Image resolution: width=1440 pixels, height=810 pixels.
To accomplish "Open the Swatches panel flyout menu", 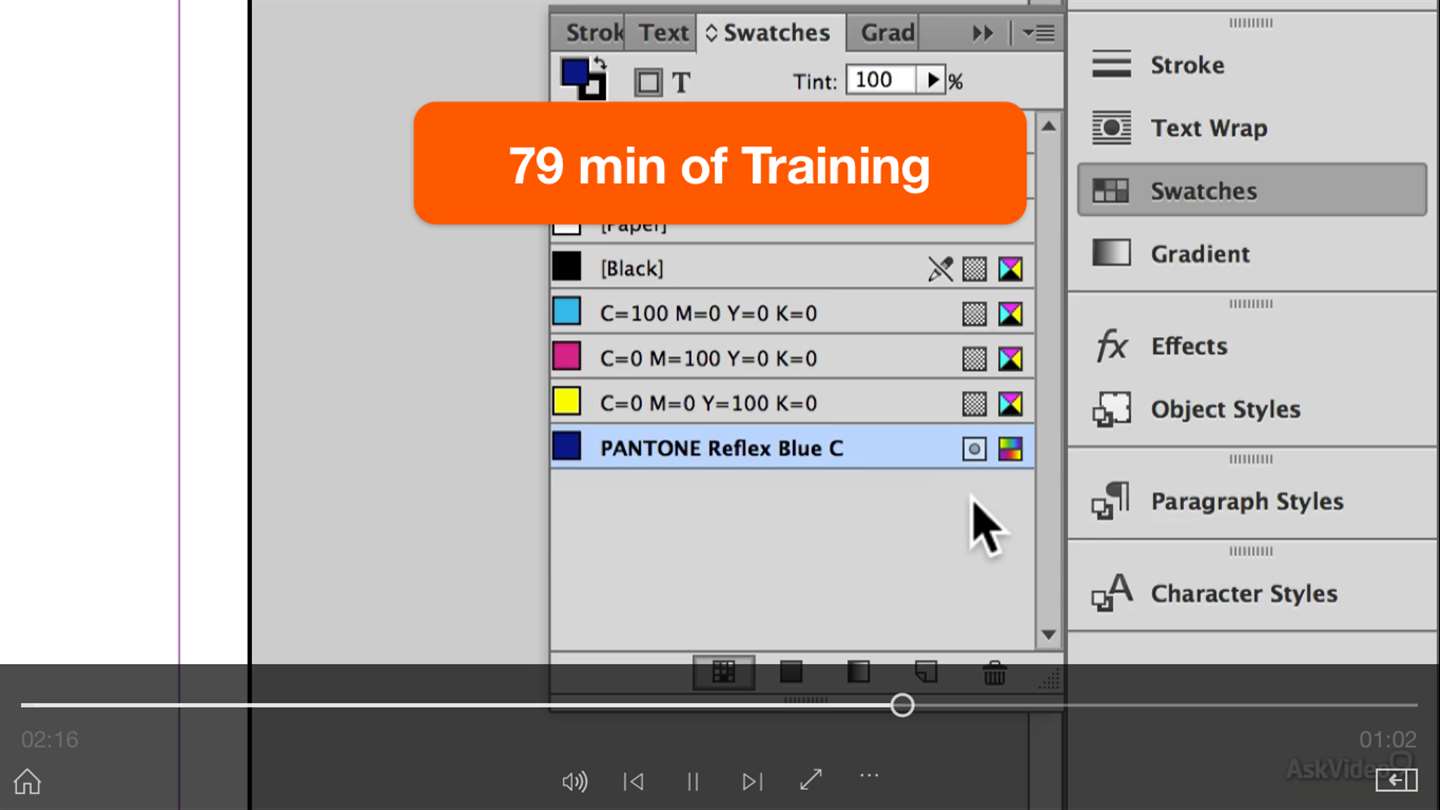I will pos(1038,34).
